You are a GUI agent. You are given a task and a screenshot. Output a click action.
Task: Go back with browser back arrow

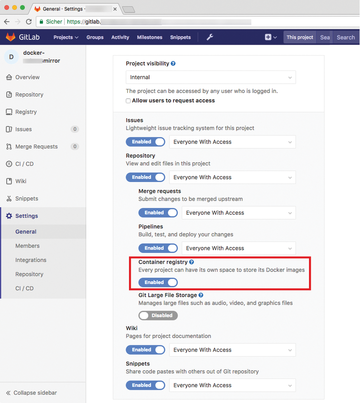pyautogui.click(x=7, y=22)
